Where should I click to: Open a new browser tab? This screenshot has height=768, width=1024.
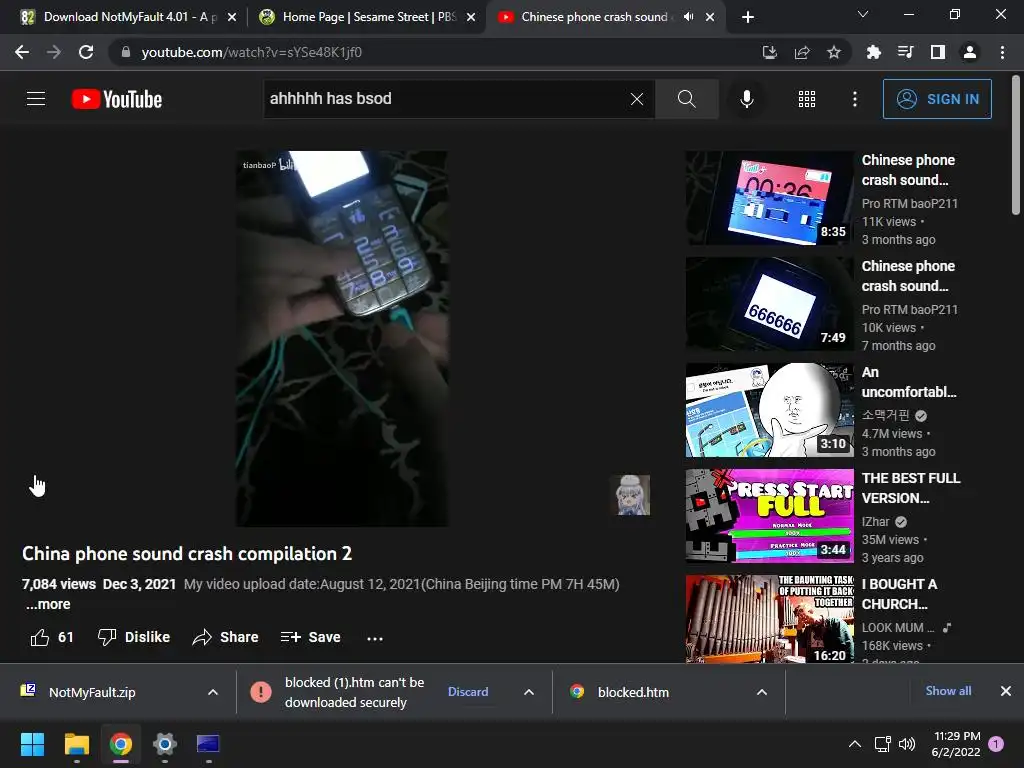coord(748,17)
